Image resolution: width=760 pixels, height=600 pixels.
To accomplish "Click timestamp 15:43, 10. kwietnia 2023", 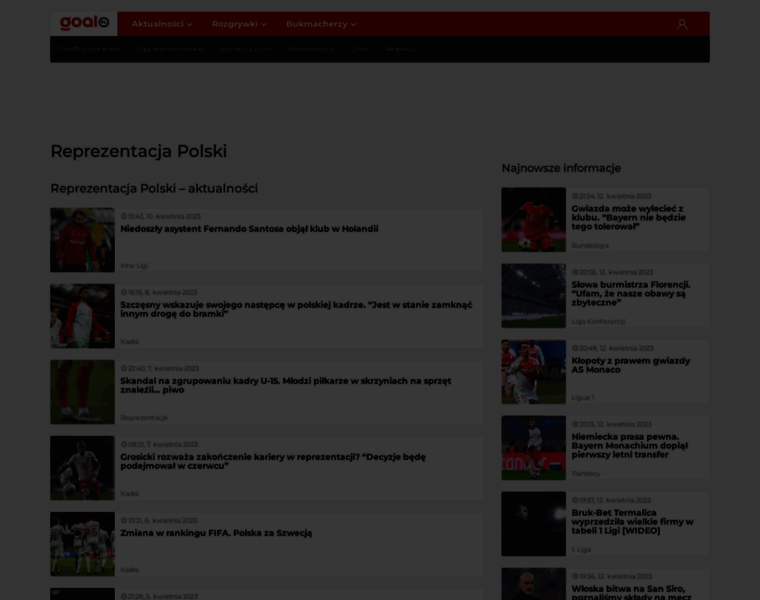I will [x=161, y=217].
